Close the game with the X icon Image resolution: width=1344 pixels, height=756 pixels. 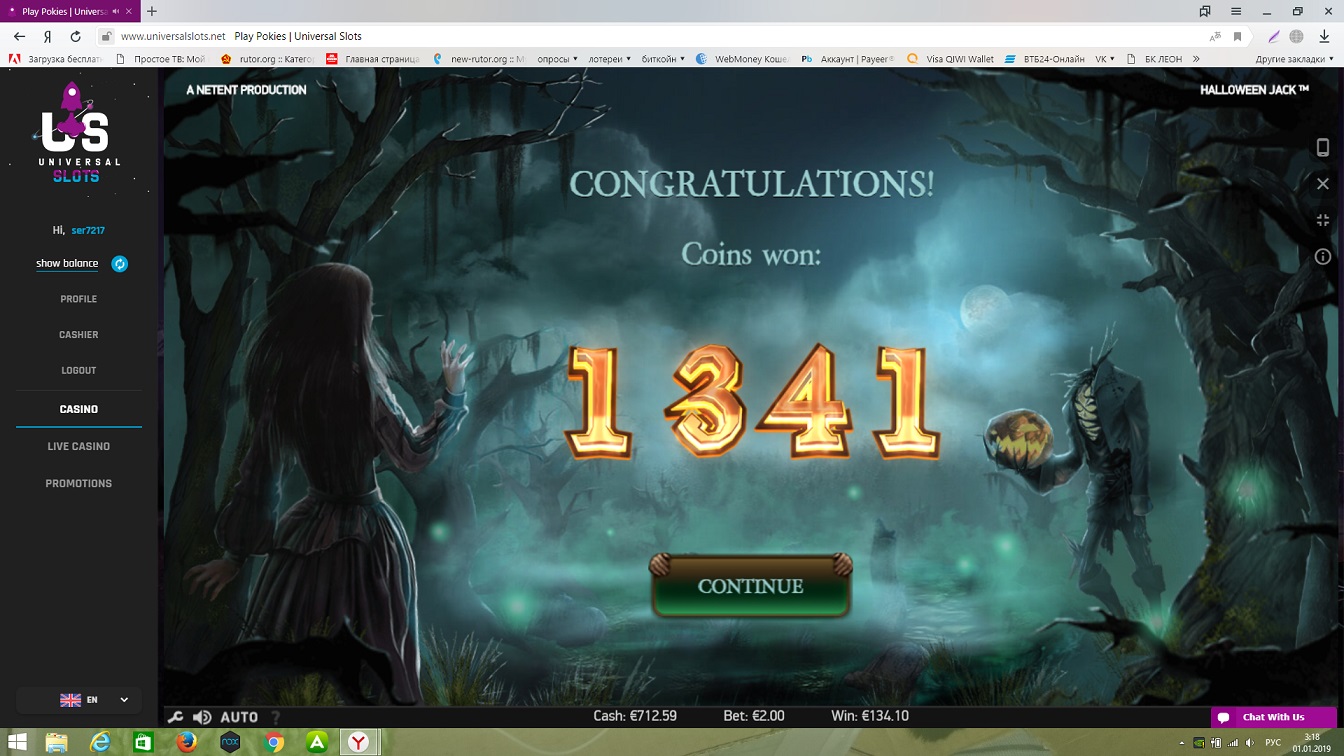tap(1322, 184)
